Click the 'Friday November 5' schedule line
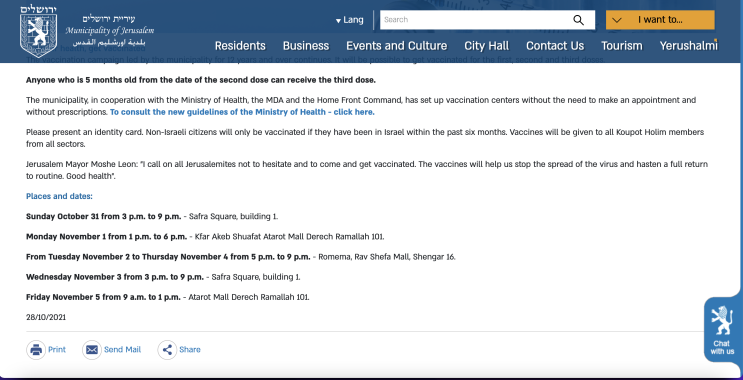 (168, 297)
